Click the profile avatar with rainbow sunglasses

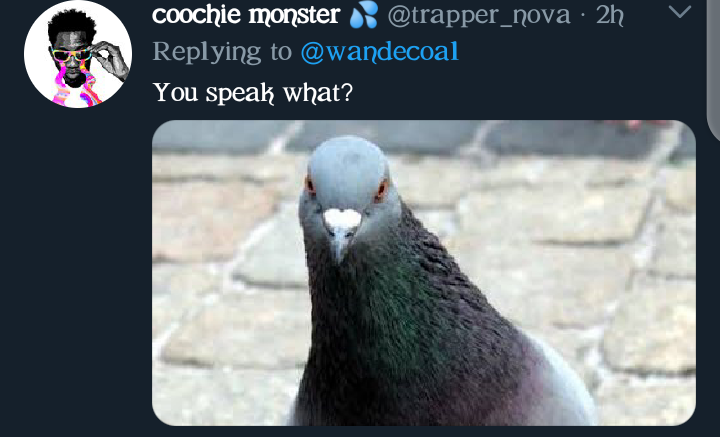tap(78, 54)
